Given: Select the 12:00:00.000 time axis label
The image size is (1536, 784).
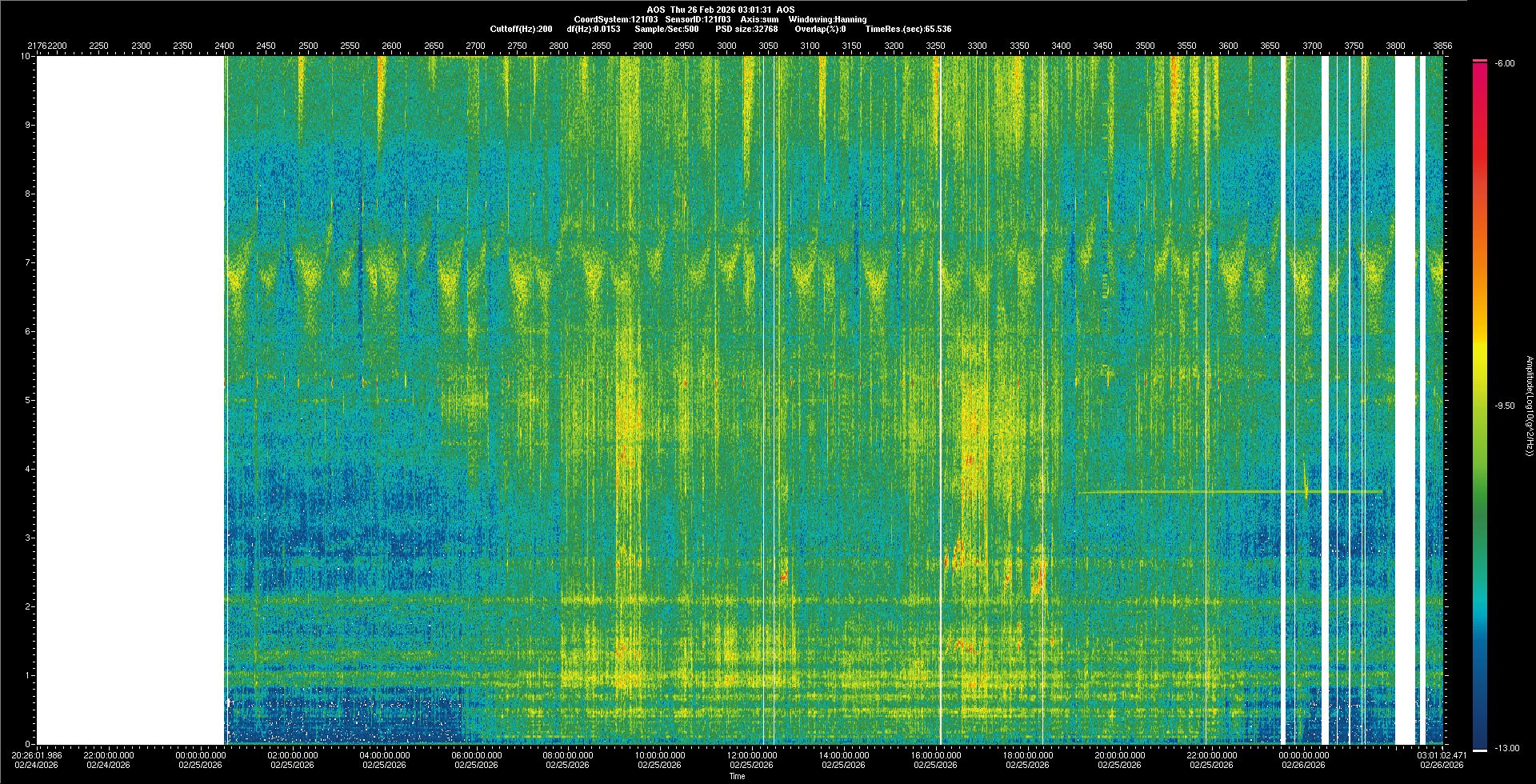Looking at the screenshot, I should point(751,754).
